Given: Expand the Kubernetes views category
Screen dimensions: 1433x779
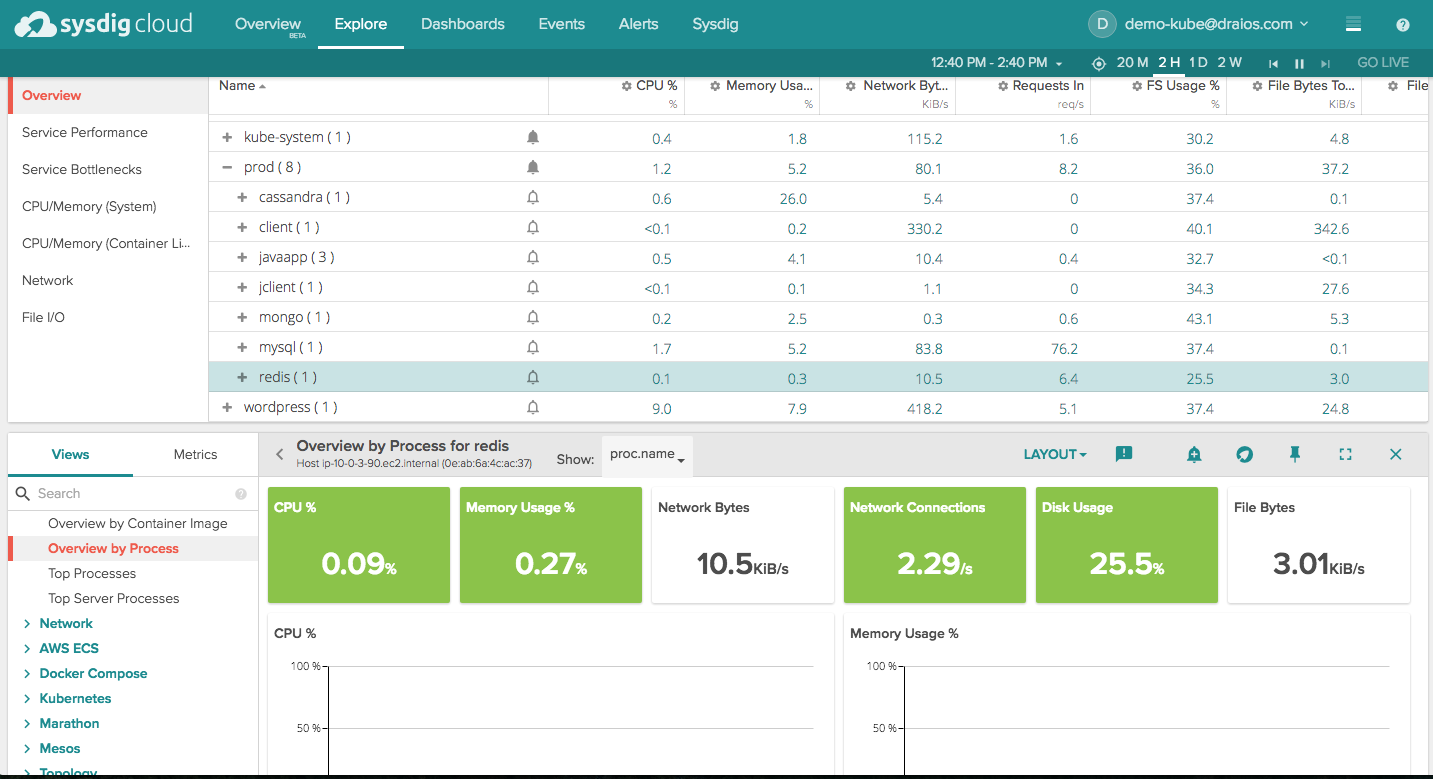Looking at the screenshot, I should click(x=27, y=698).
